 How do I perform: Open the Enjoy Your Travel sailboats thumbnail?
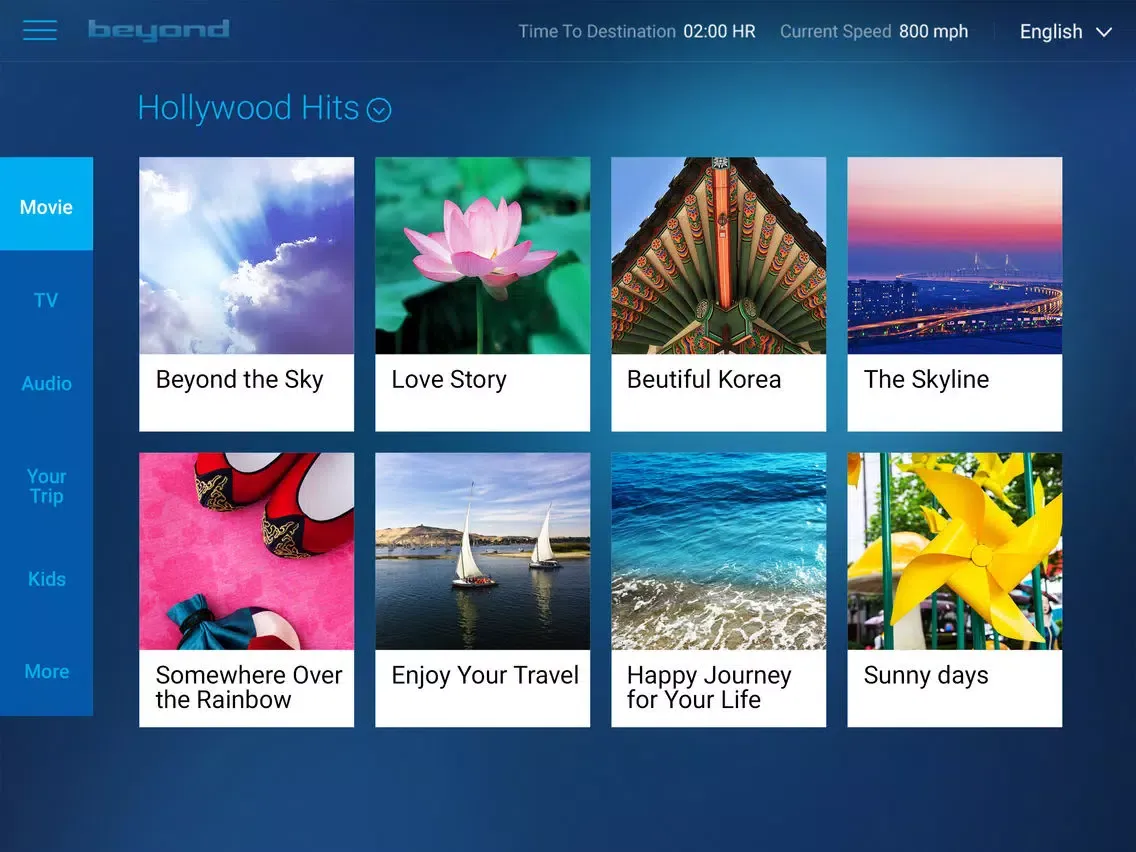click(483, 551)
